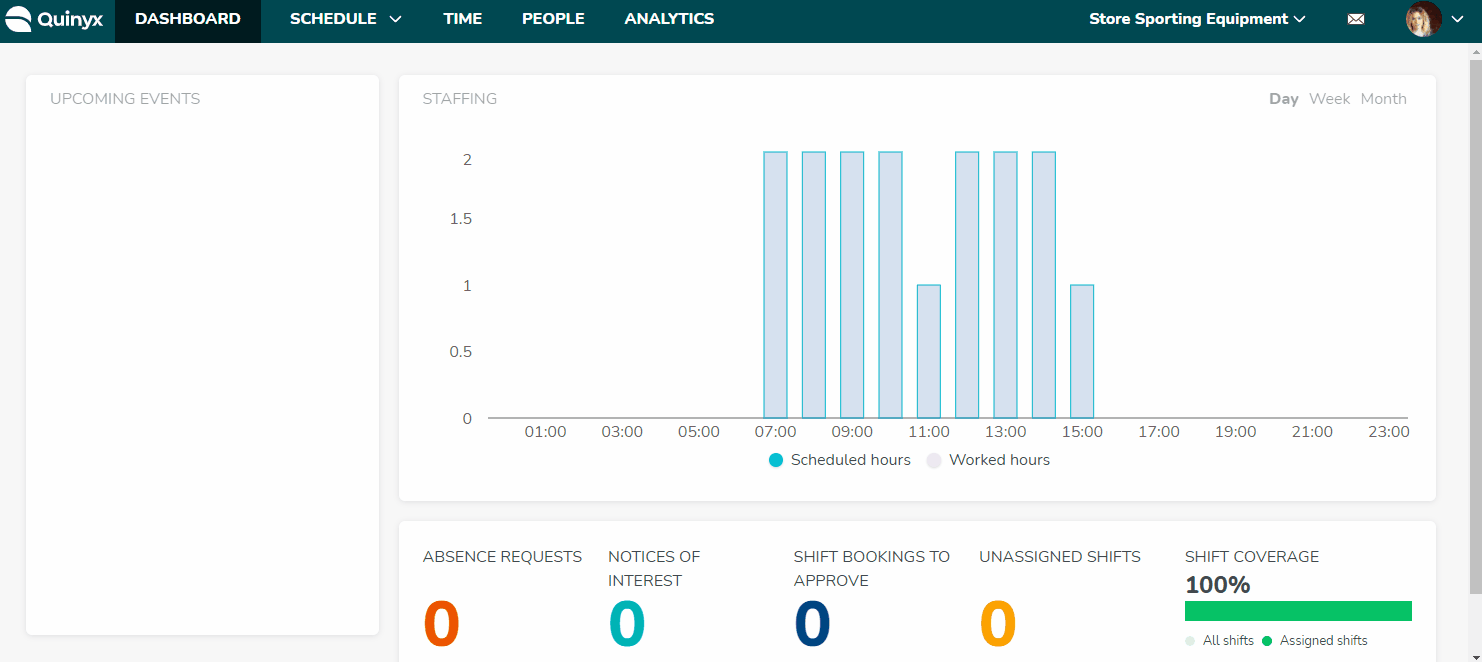This screenshot has width=1482, height=662.
Task: Switch staffing chart to Day view
Action: pyautogui.click(x=1284, y=99)
